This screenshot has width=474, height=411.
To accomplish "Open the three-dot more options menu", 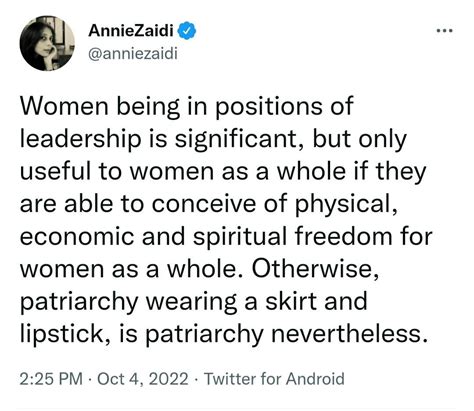I will pos(445,31).
